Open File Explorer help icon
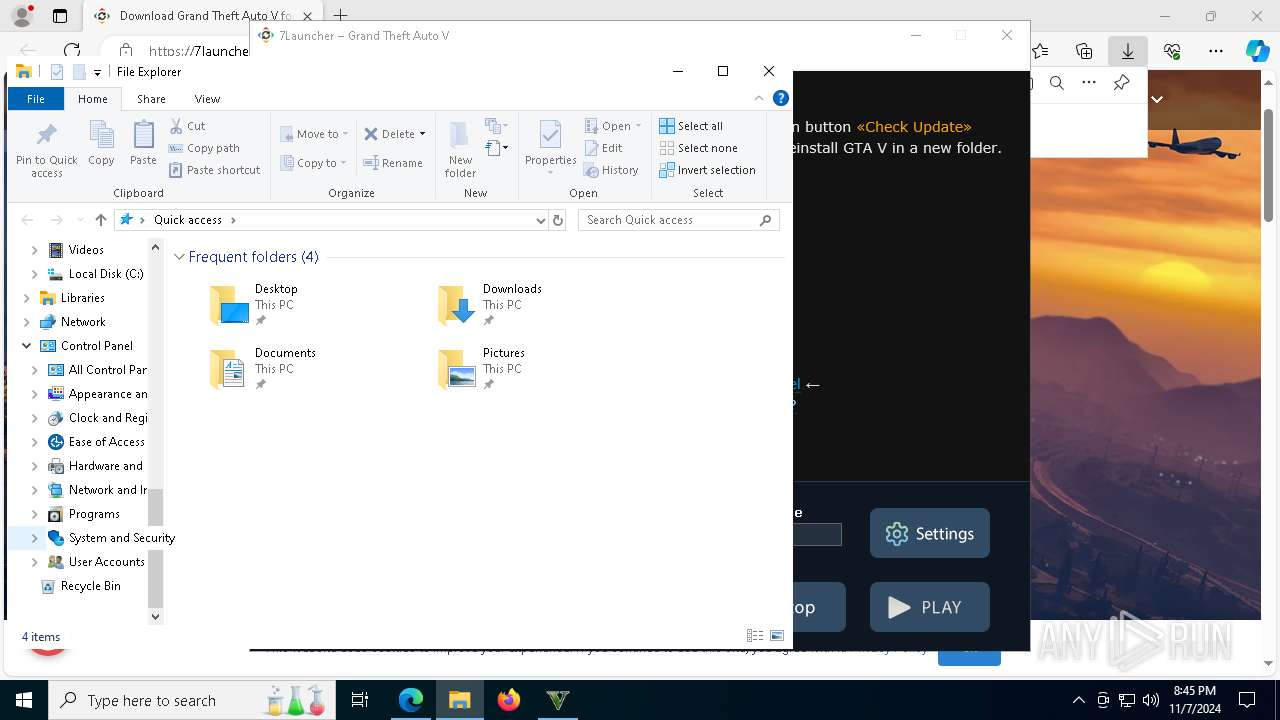Screen dimensions: 1280x720 click(781, 98)
